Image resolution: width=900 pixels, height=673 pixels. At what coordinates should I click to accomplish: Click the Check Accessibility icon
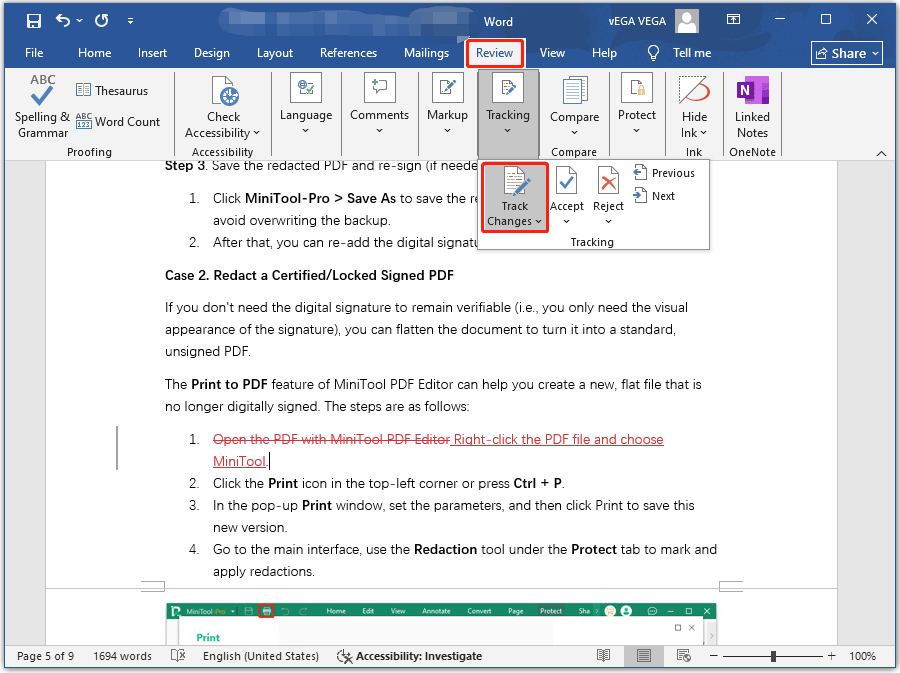pyautogui.click(x=223, y=92)
